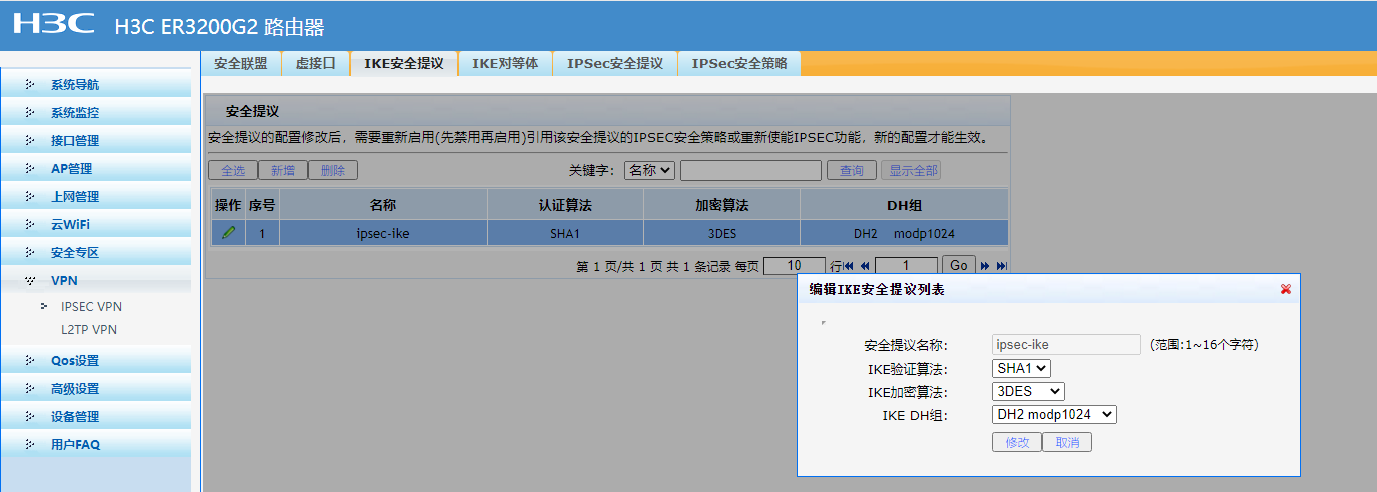Open the IKE DH组 dropdown
This screenshot has width=1377, height=492.
1055,415
